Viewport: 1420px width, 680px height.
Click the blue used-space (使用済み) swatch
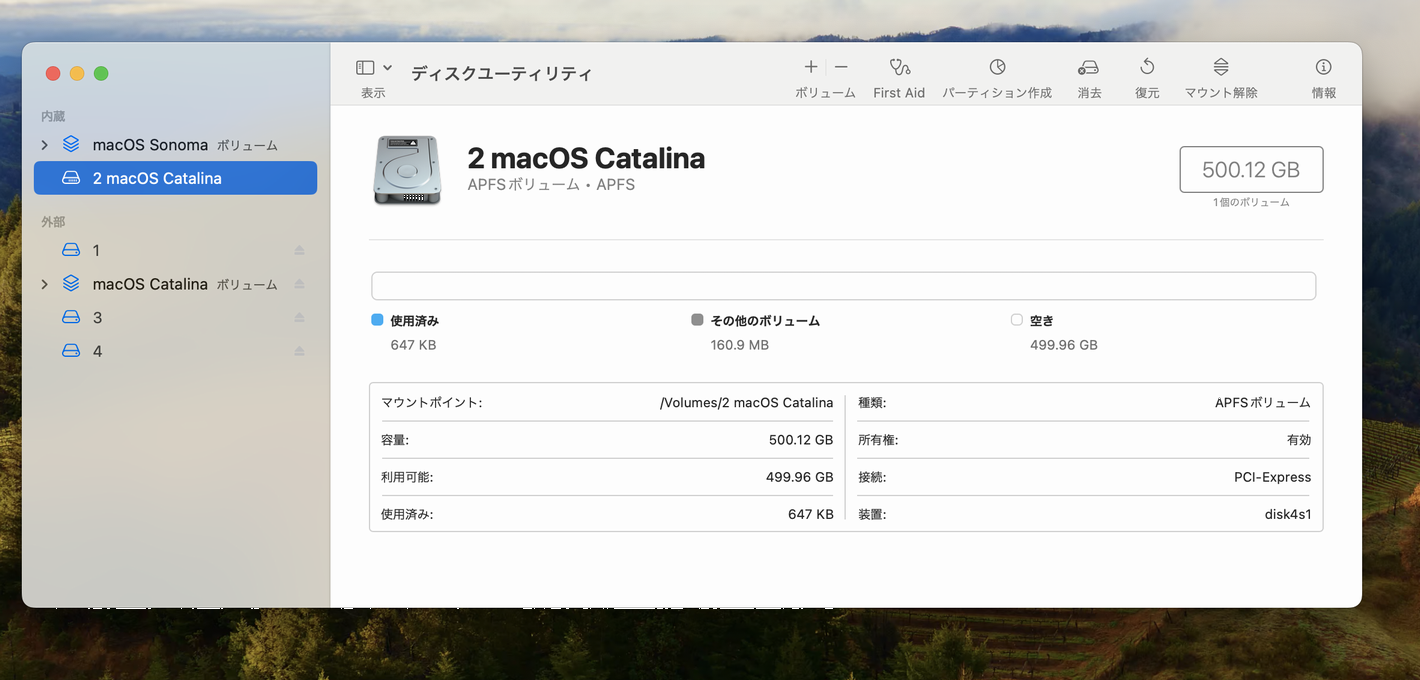pos(377,320)
